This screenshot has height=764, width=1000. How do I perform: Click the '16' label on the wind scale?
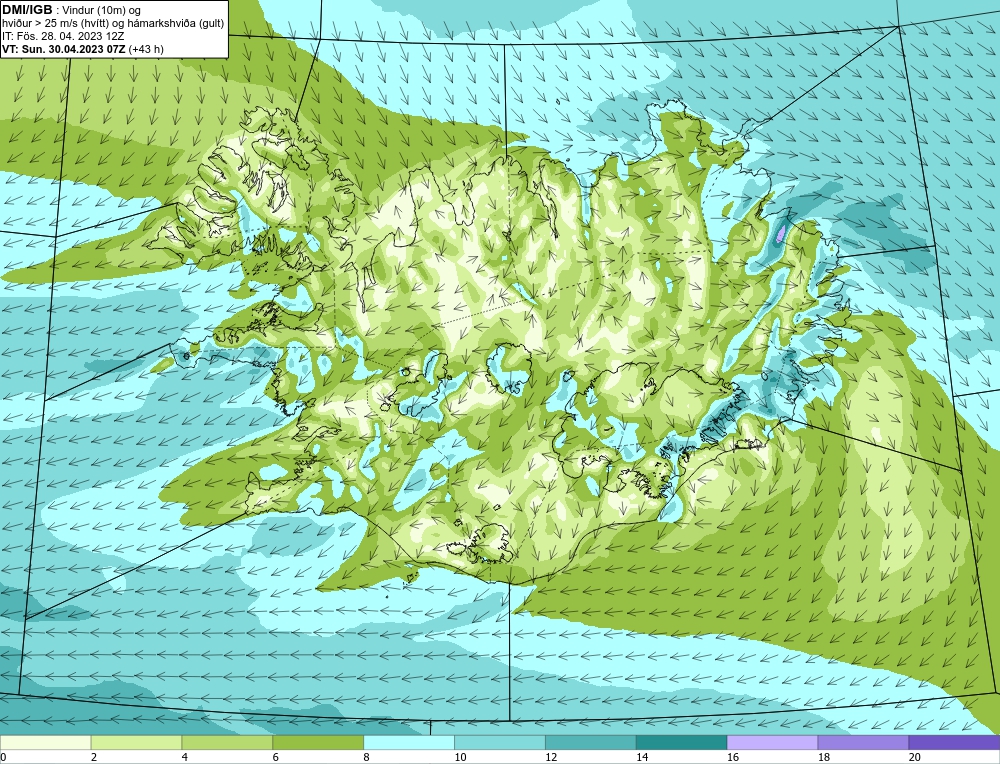point(733,757)
